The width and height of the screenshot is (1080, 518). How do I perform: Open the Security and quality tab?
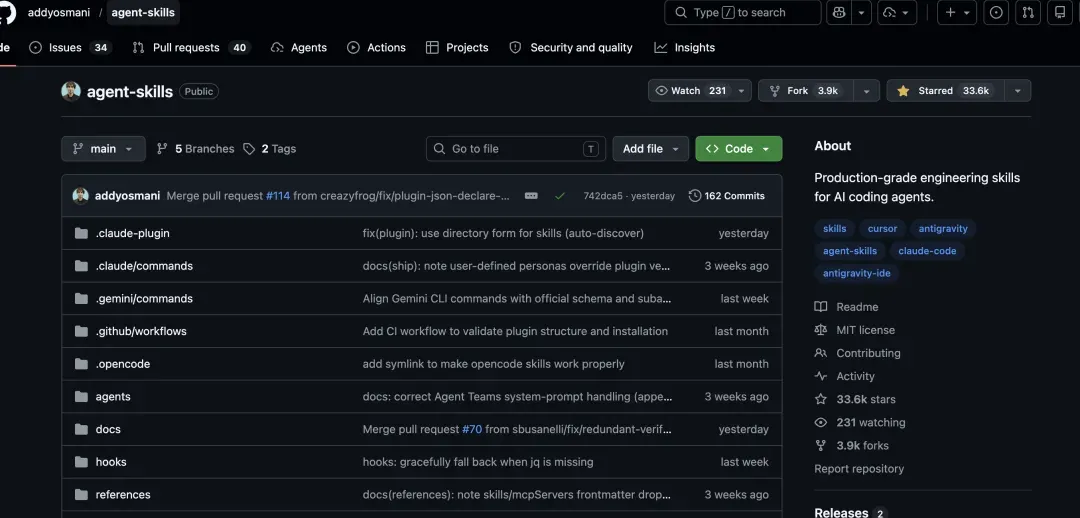571,48
